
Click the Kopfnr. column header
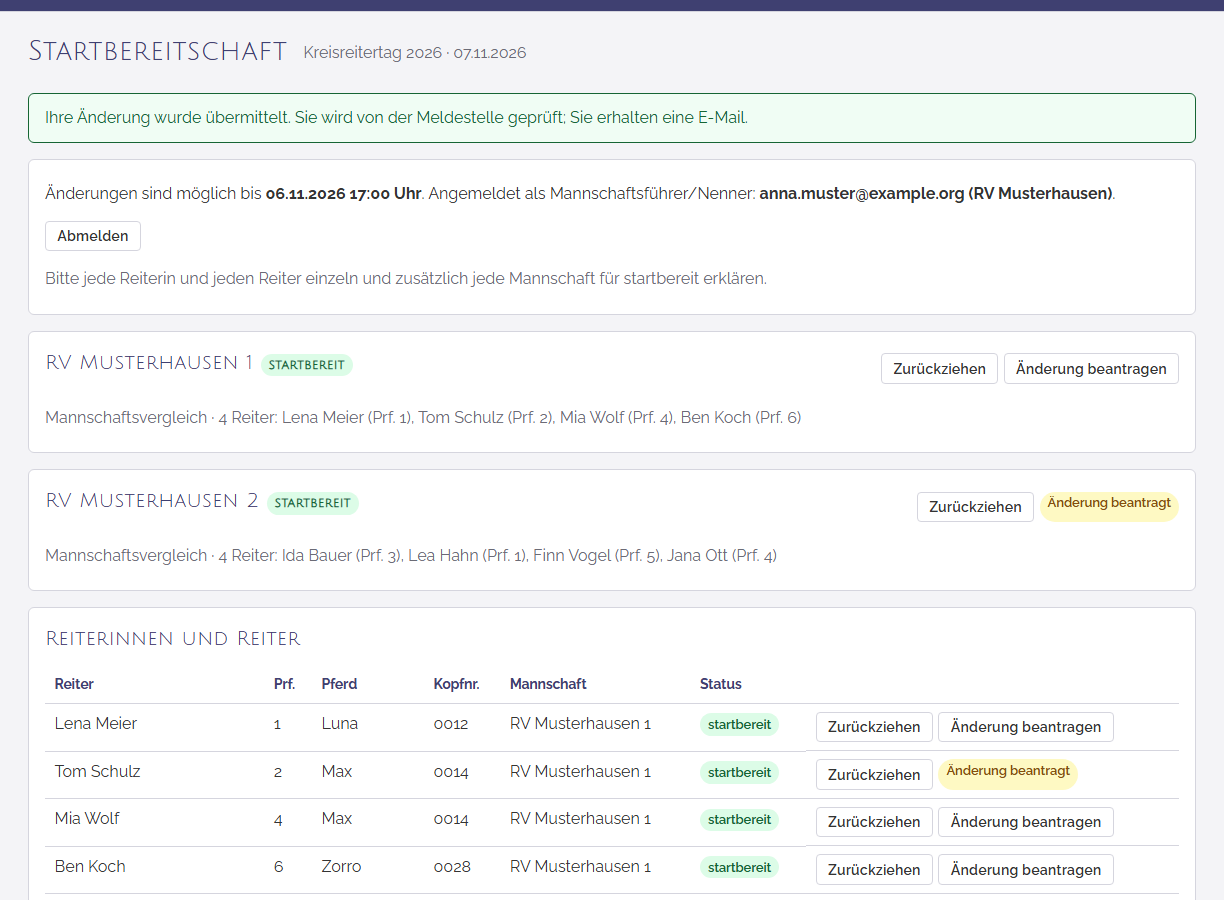(457, 684)
